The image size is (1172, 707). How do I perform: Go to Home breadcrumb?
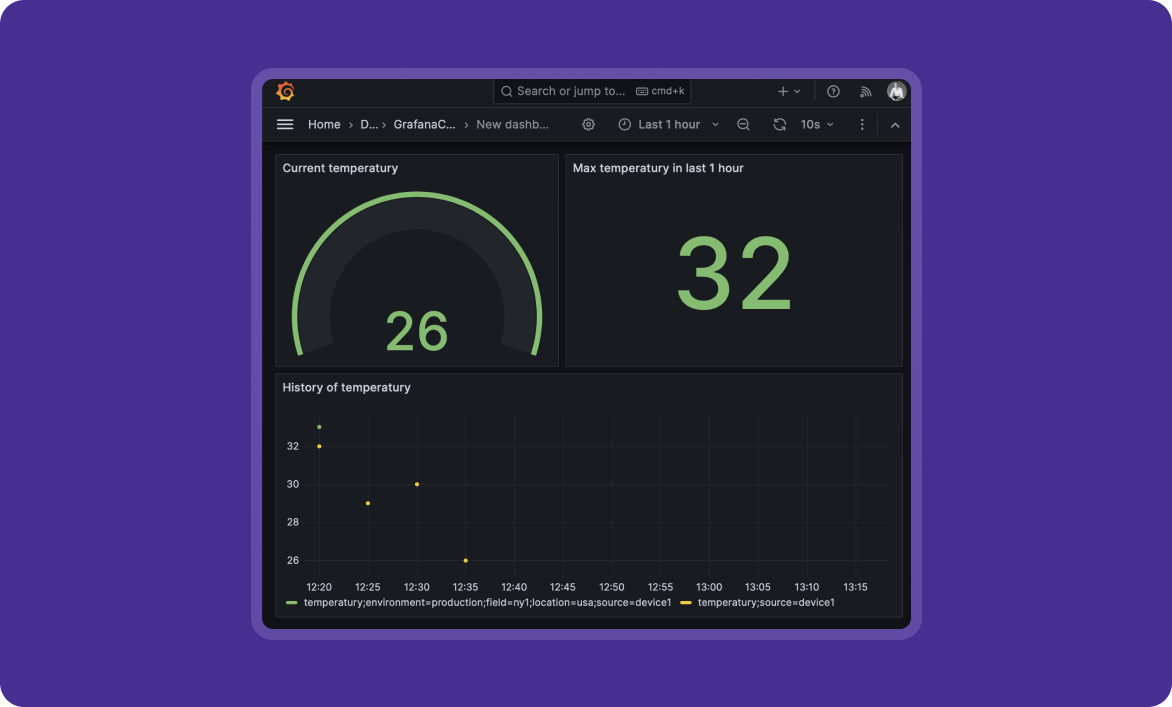pos(324,124)
